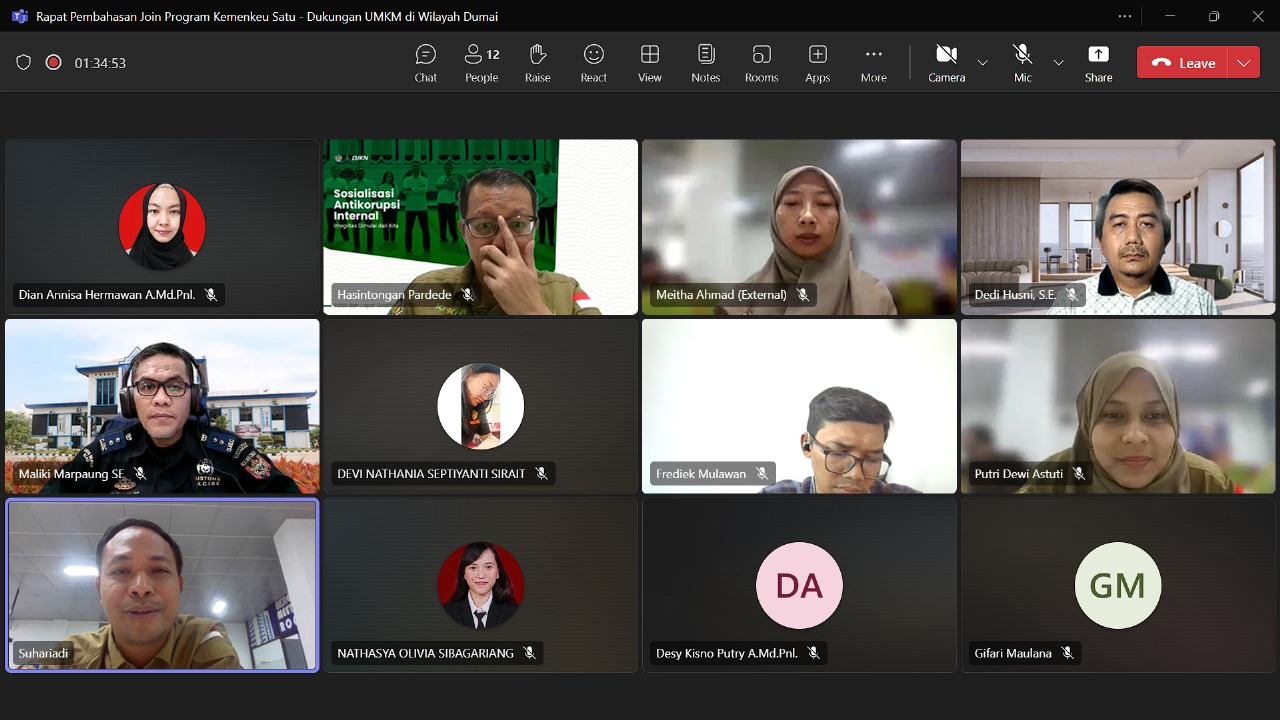This screenshot has height=720, width=1280.
Task: Open the More actions menu
Action: (x=873, y=62)
